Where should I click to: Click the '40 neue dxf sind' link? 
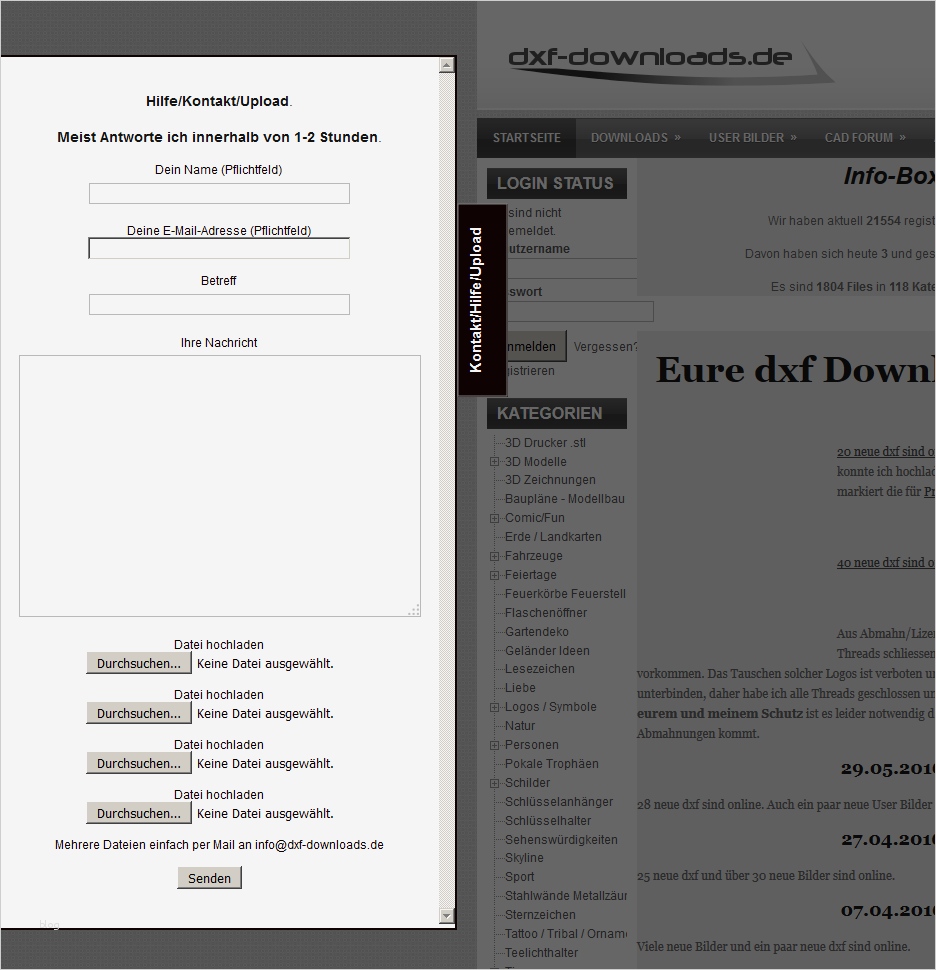[x=886, y=563]
